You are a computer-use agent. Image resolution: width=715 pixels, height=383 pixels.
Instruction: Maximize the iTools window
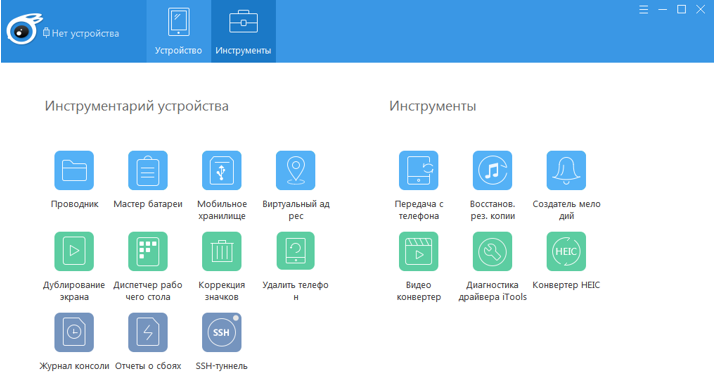[x=681, y=10]
